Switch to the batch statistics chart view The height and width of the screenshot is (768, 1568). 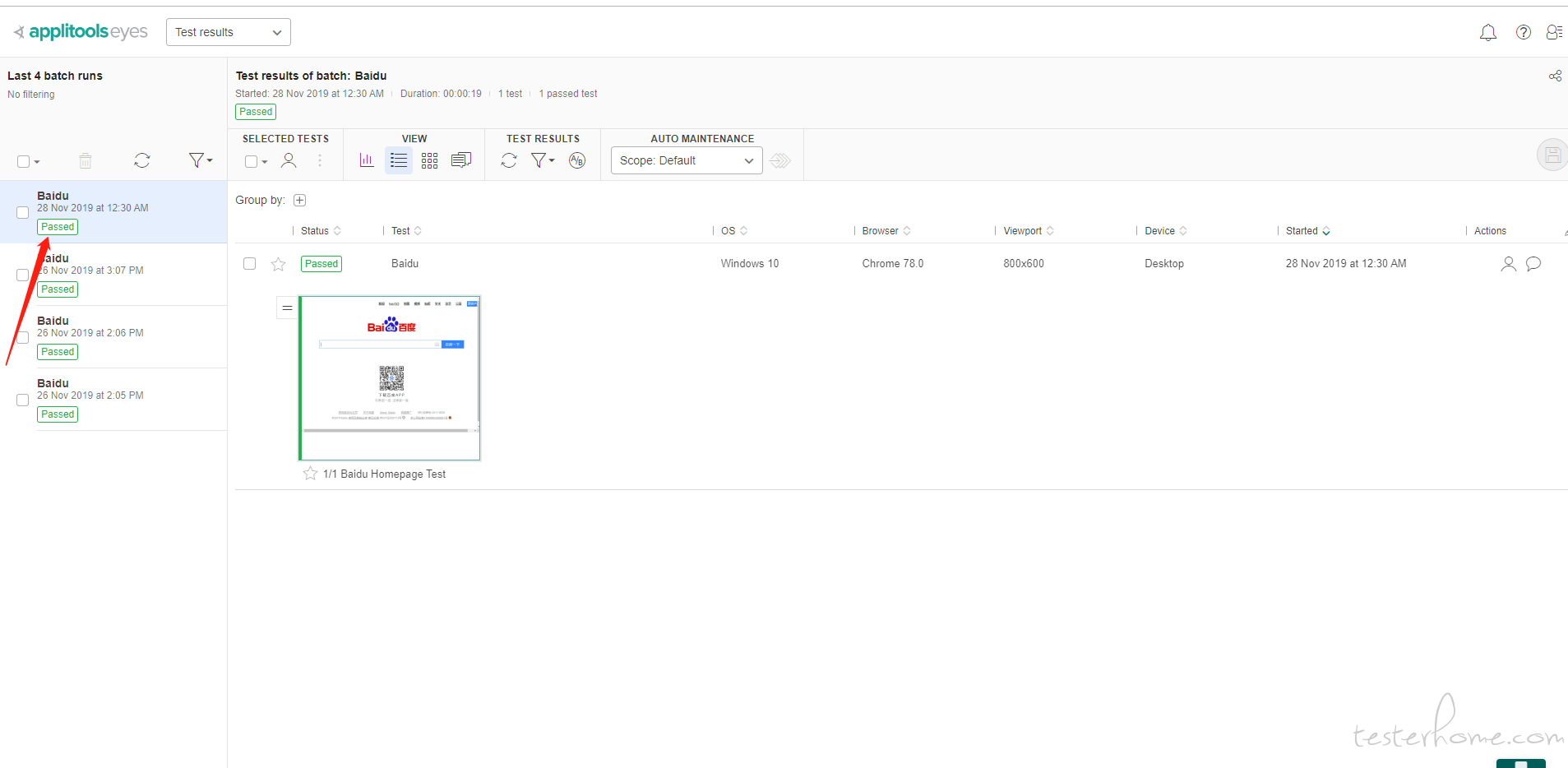click(x=367, y=160)
